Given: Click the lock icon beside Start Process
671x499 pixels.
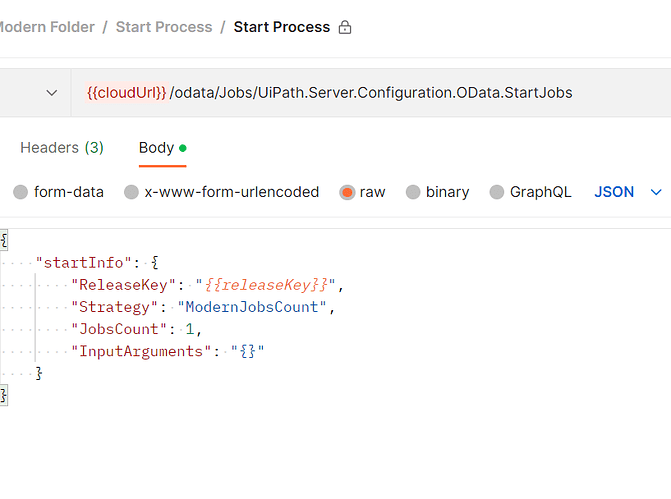Looking at the screenshot, I should tap(345, 28).
